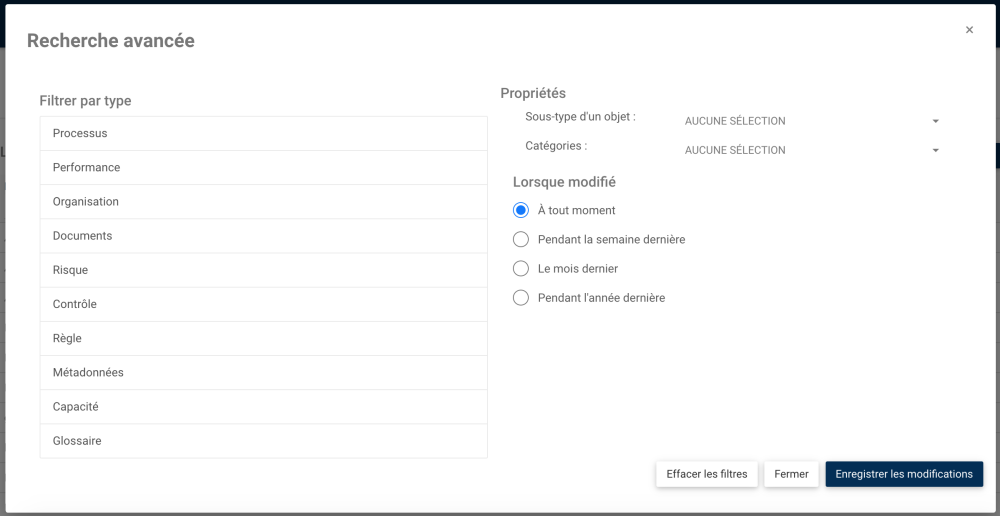Select the 'À tout moment' radio option
The height and width of the screenshot is (516, 1000).
coord(521,210)
